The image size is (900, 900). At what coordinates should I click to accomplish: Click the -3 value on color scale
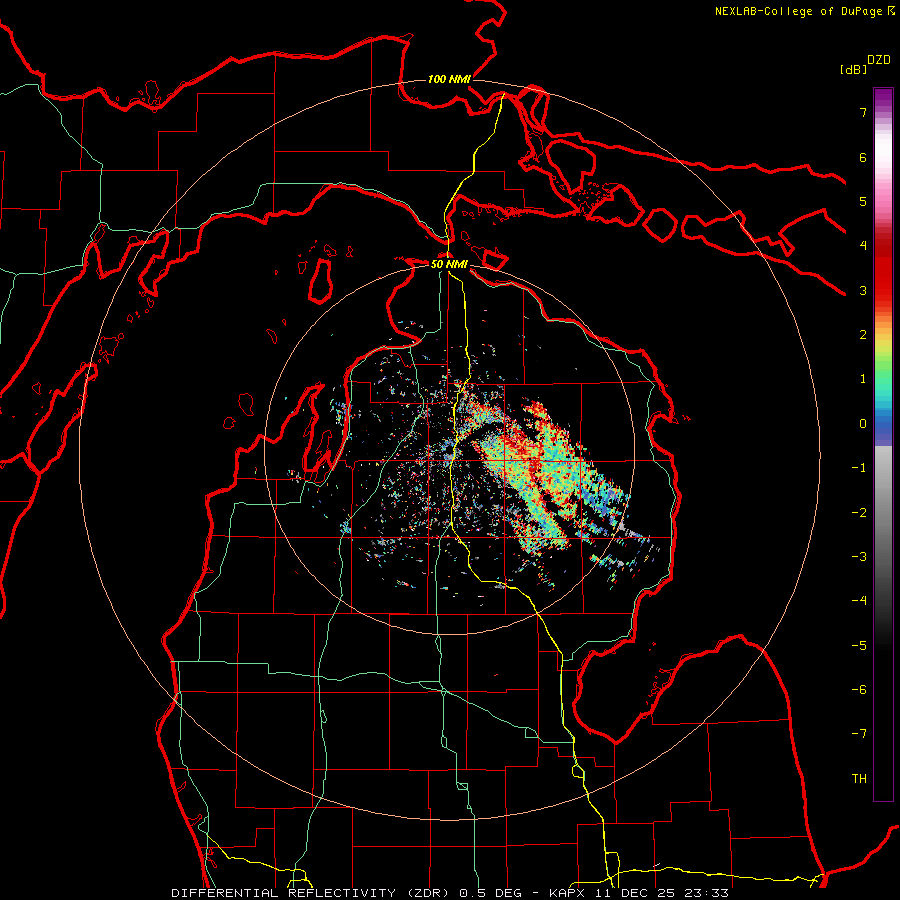pyautogui.click(x=859, y=557)
